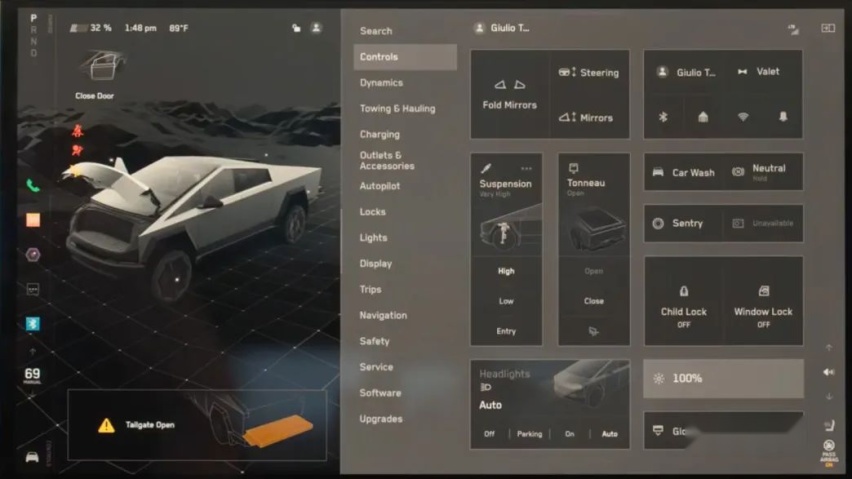Click the lock icon in status bar

[296, 28]
